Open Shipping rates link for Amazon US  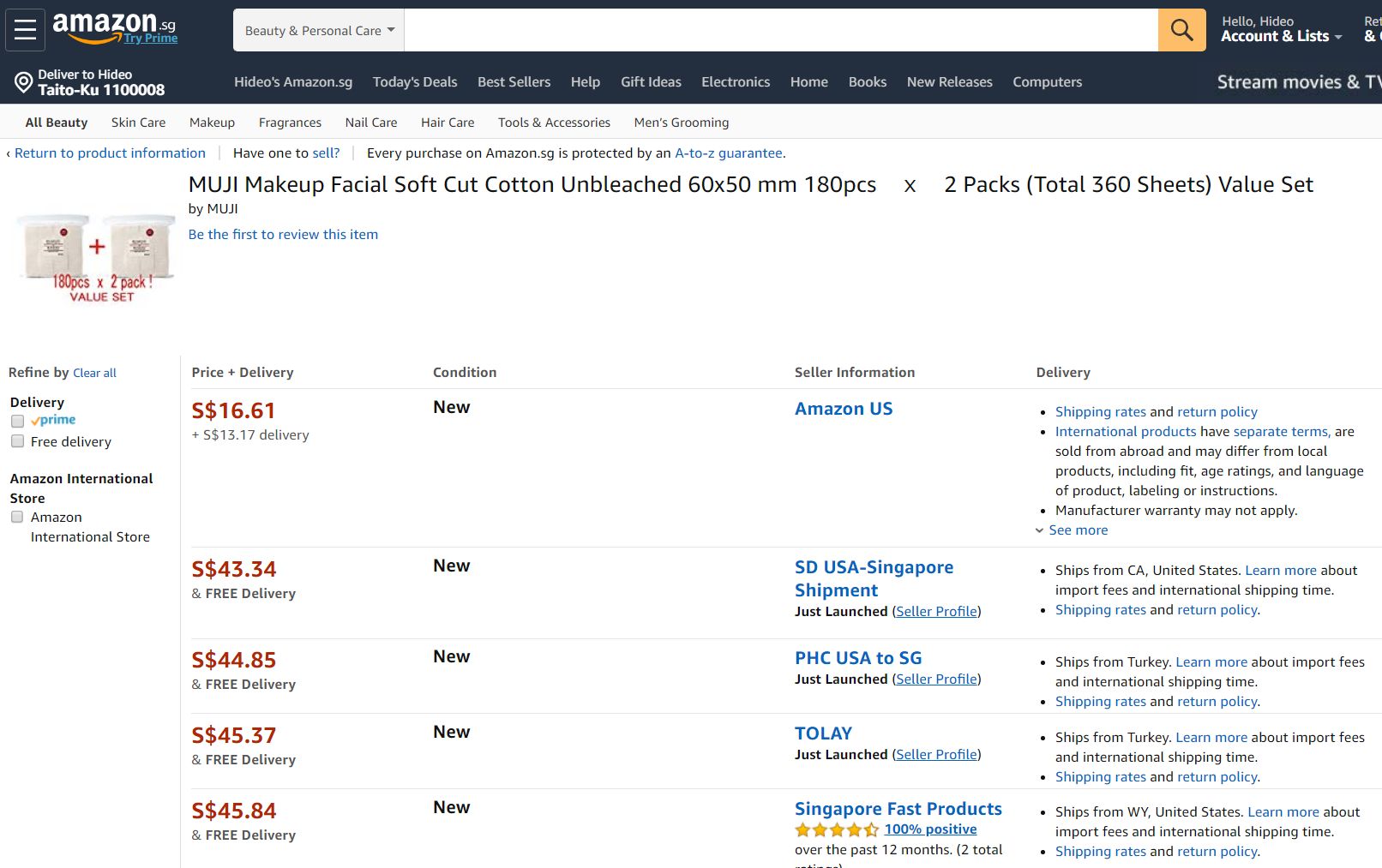click(1101, 412)
